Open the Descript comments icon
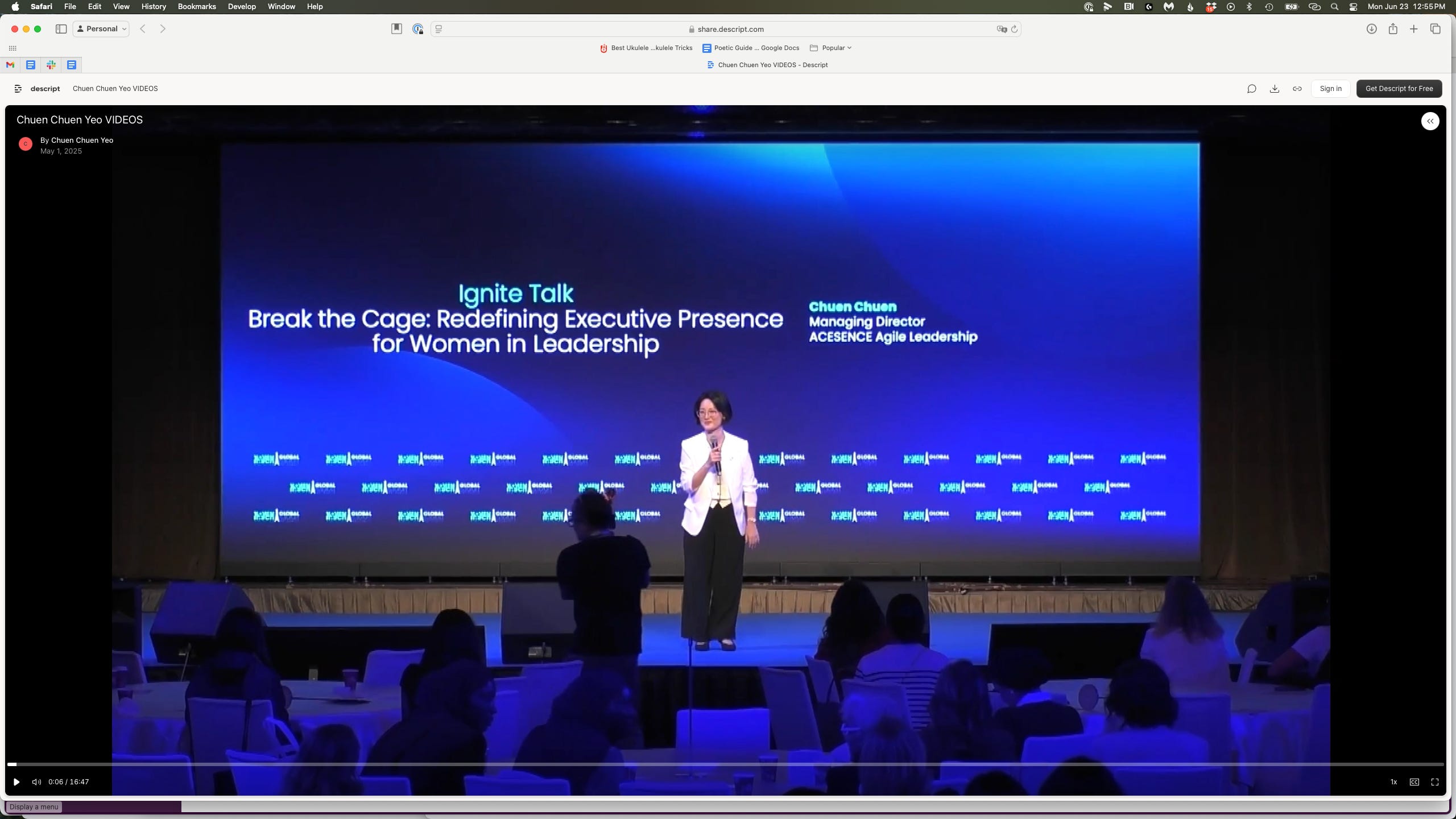1456x819 pixels. pos(1251,89)
